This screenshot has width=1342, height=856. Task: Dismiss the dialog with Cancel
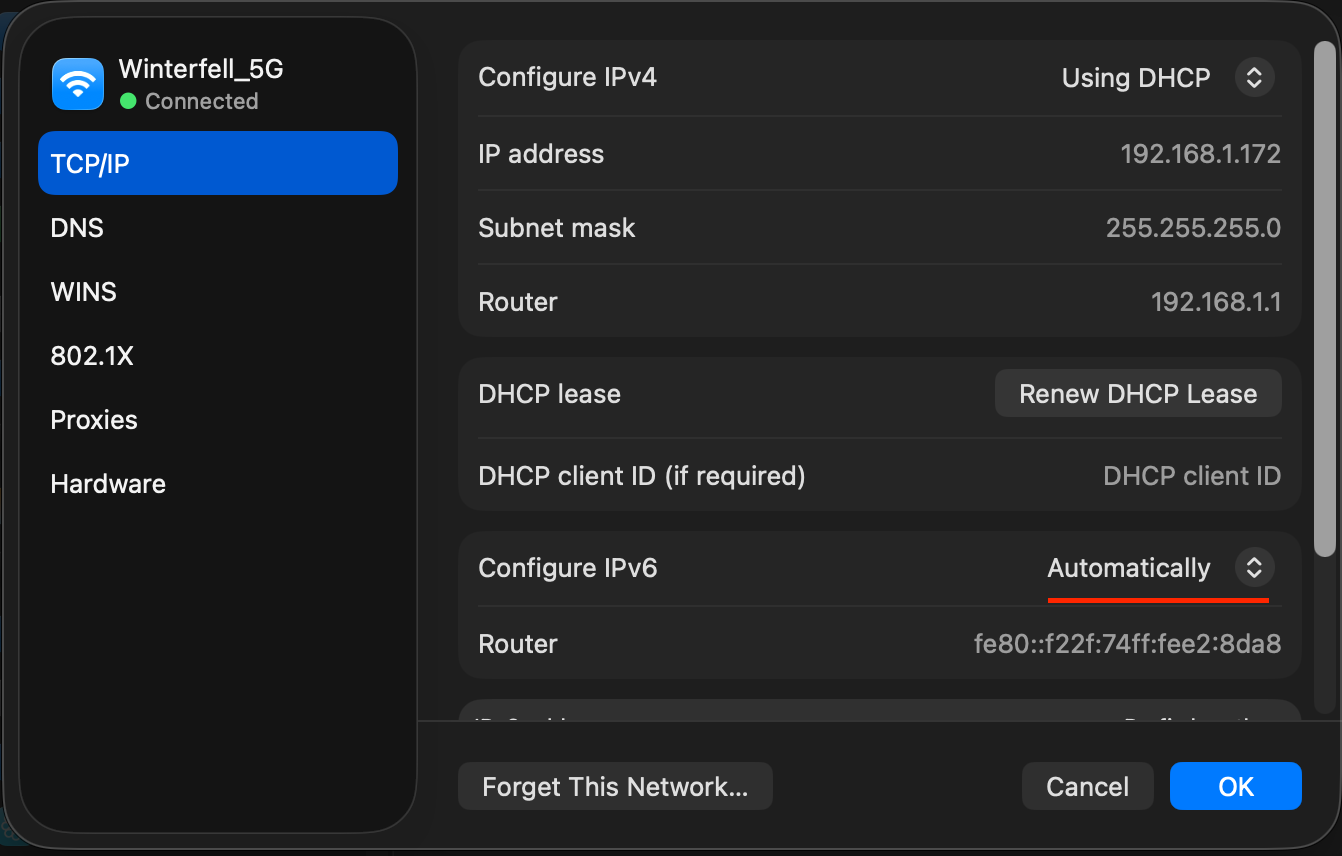[1088, 786]
